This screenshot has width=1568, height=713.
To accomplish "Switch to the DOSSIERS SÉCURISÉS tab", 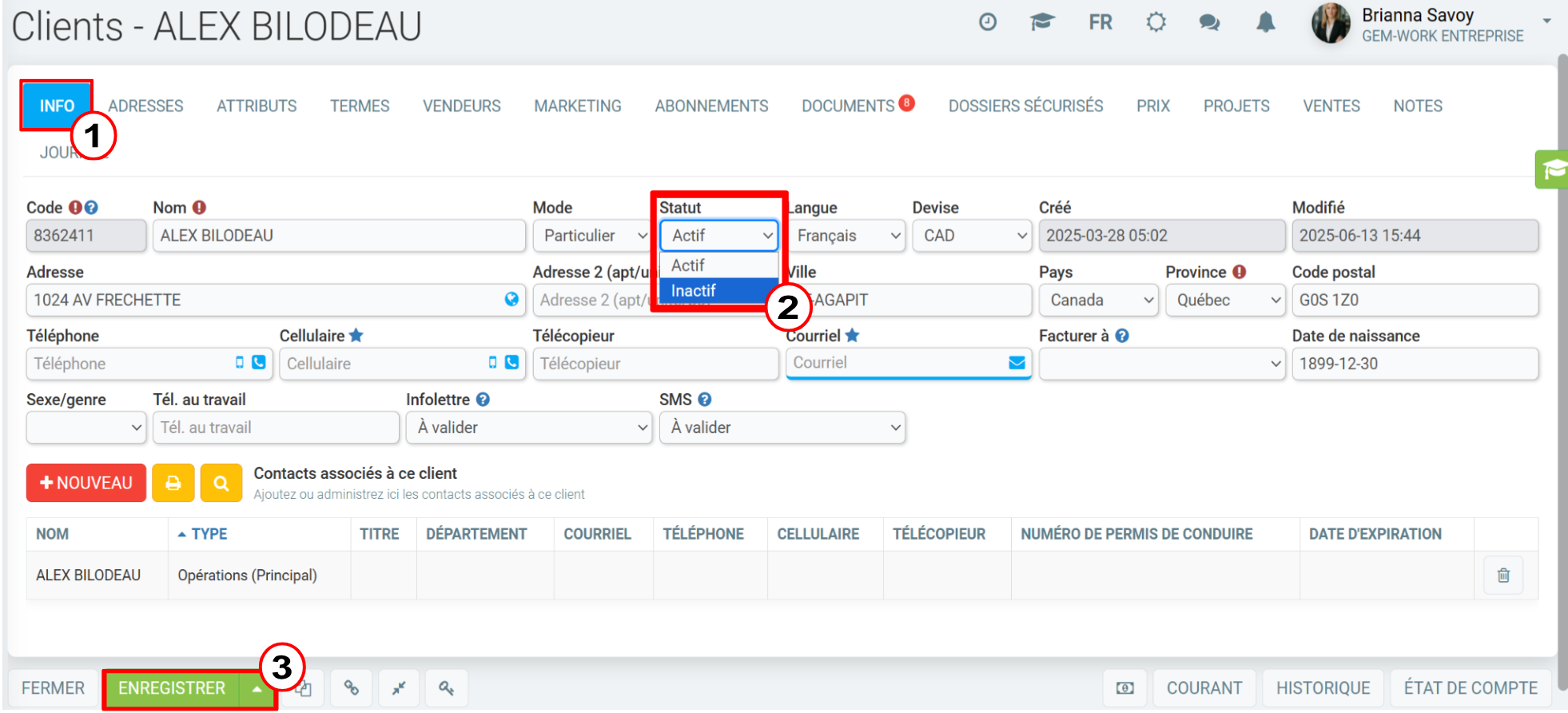I will point(1025,106).
